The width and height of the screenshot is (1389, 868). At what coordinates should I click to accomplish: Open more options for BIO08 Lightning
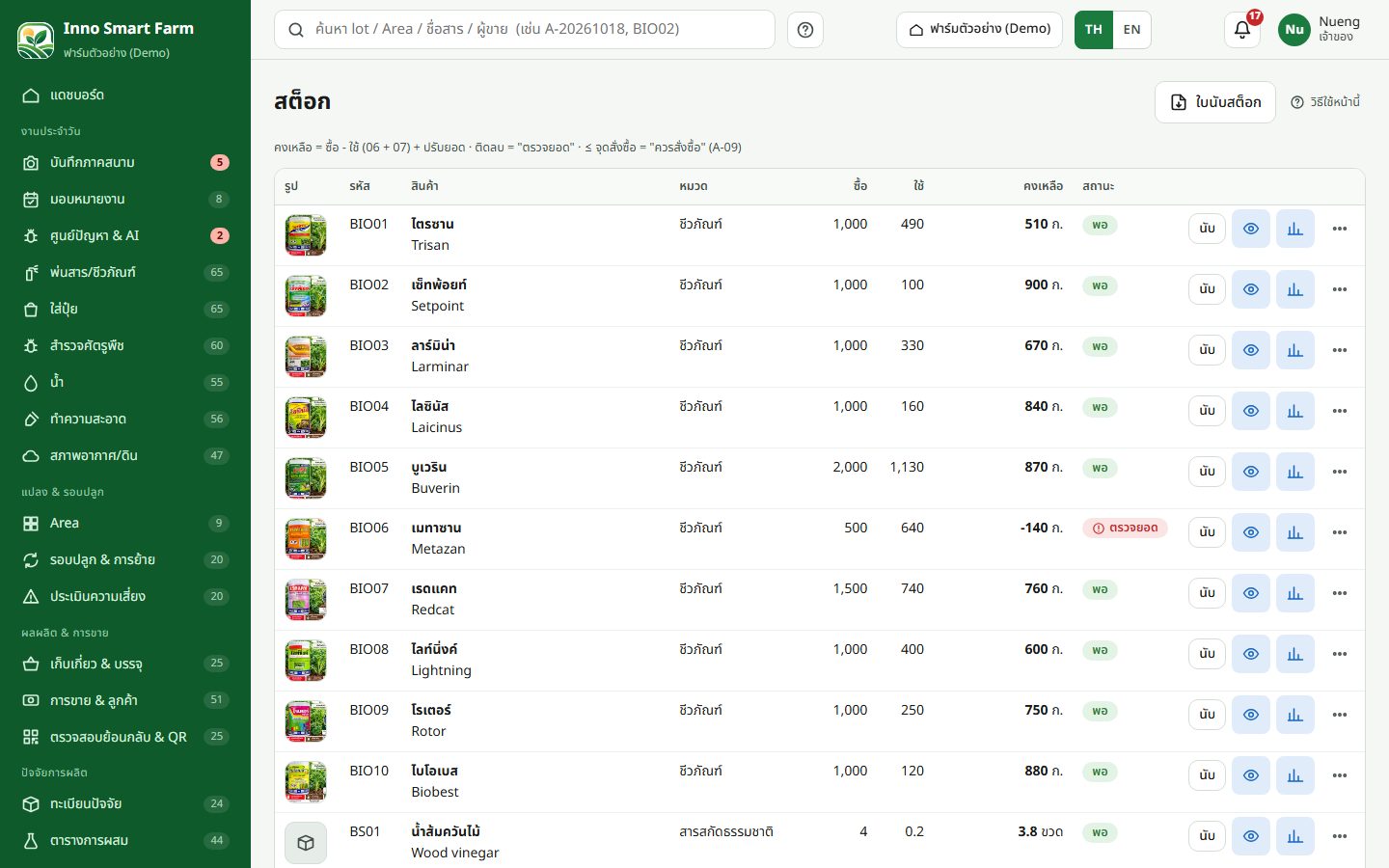pos(1340,654)
